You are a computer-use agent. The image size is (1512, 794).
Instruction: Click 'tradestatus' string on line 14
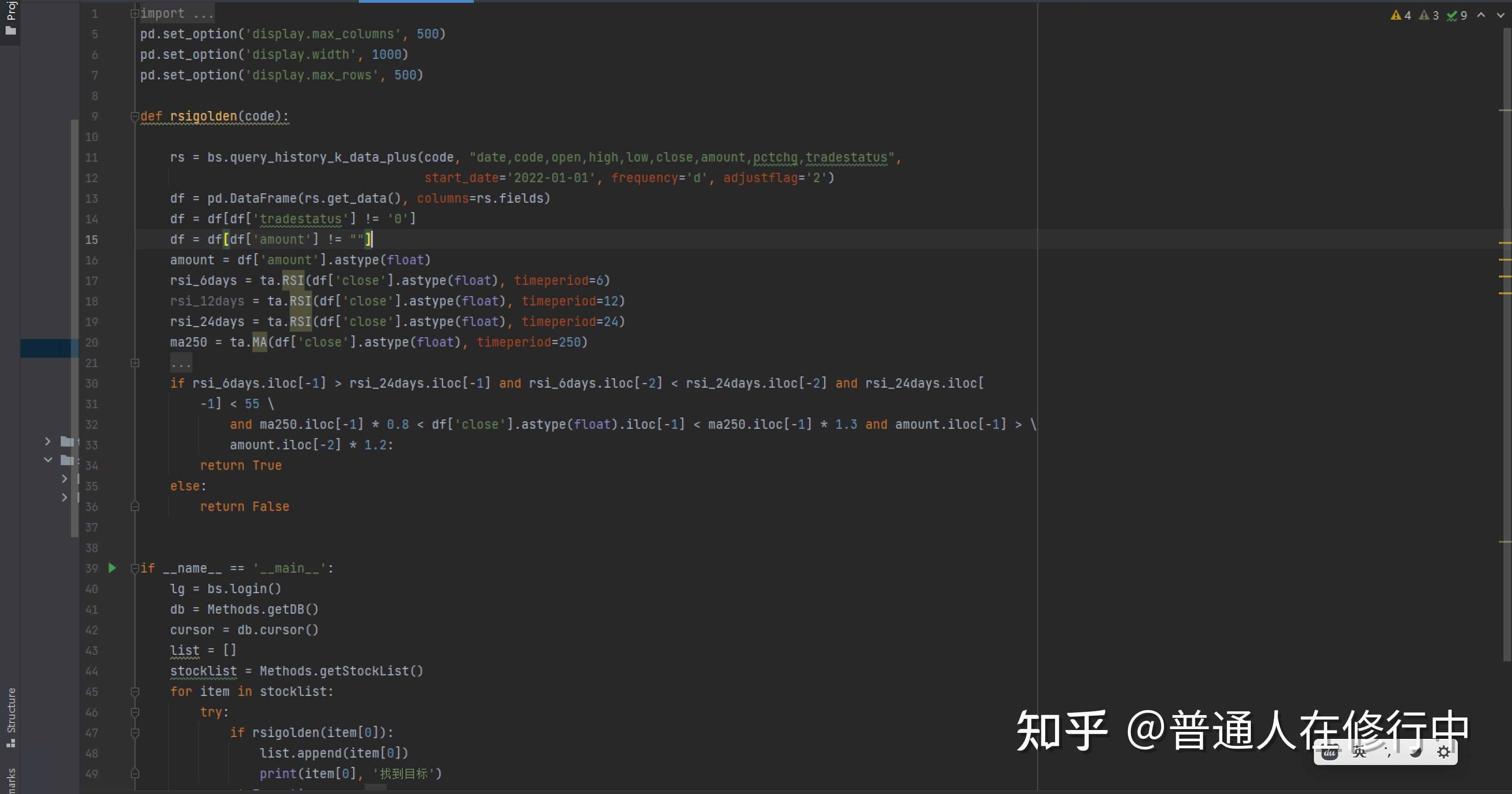click(x=300, y=219)
